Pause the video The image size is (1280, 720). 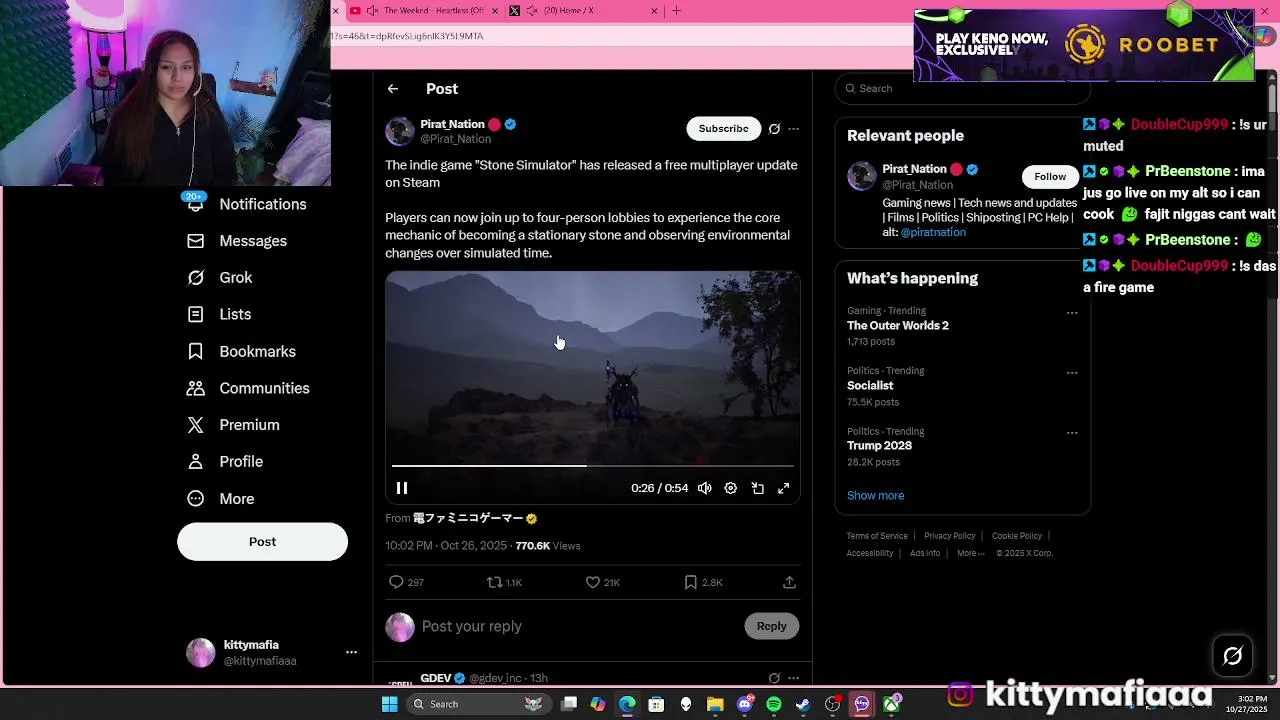(x=402, y=488)
